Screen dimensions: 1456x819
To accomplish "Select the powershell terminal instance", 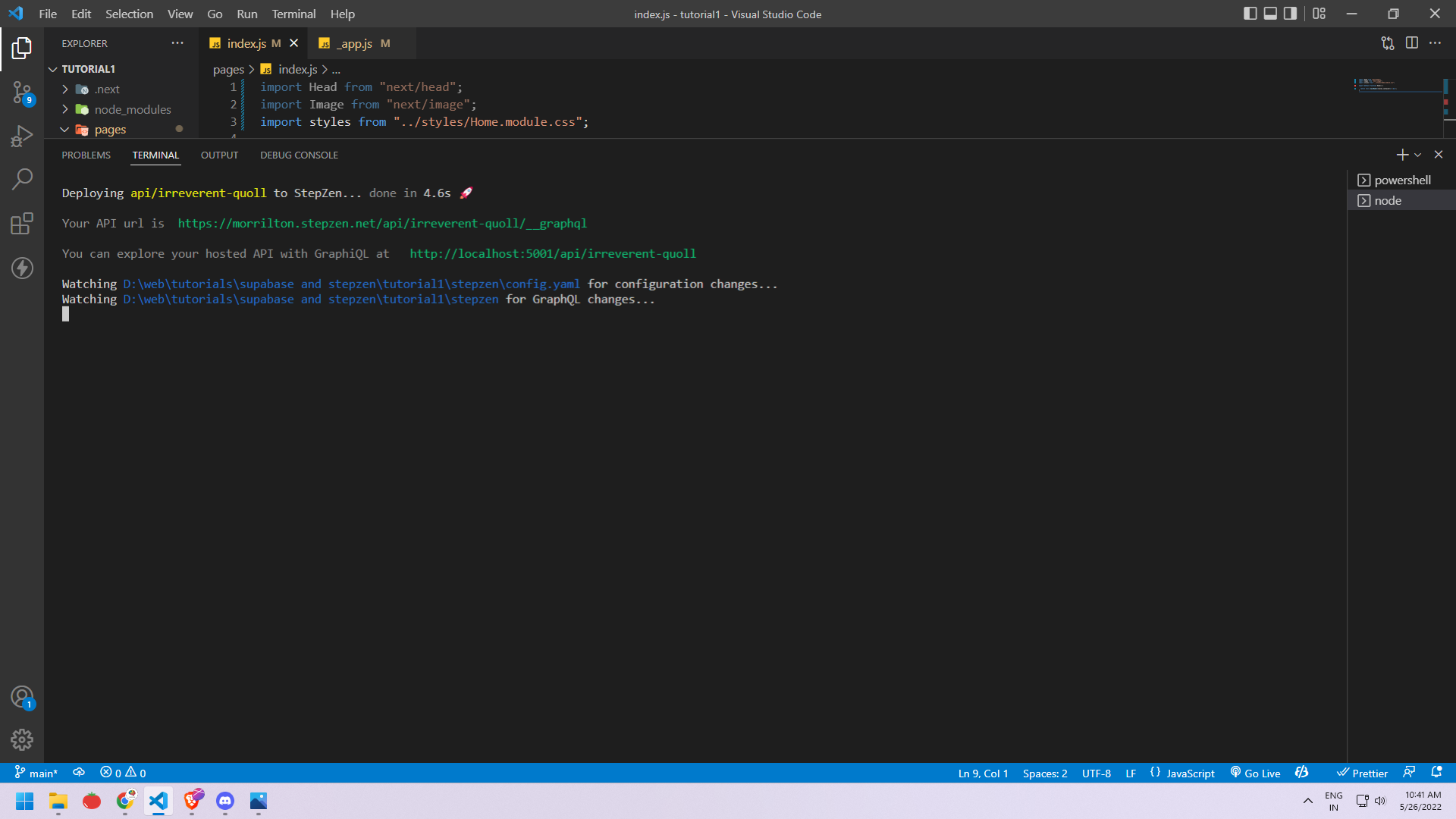I will pos(1401,180).
